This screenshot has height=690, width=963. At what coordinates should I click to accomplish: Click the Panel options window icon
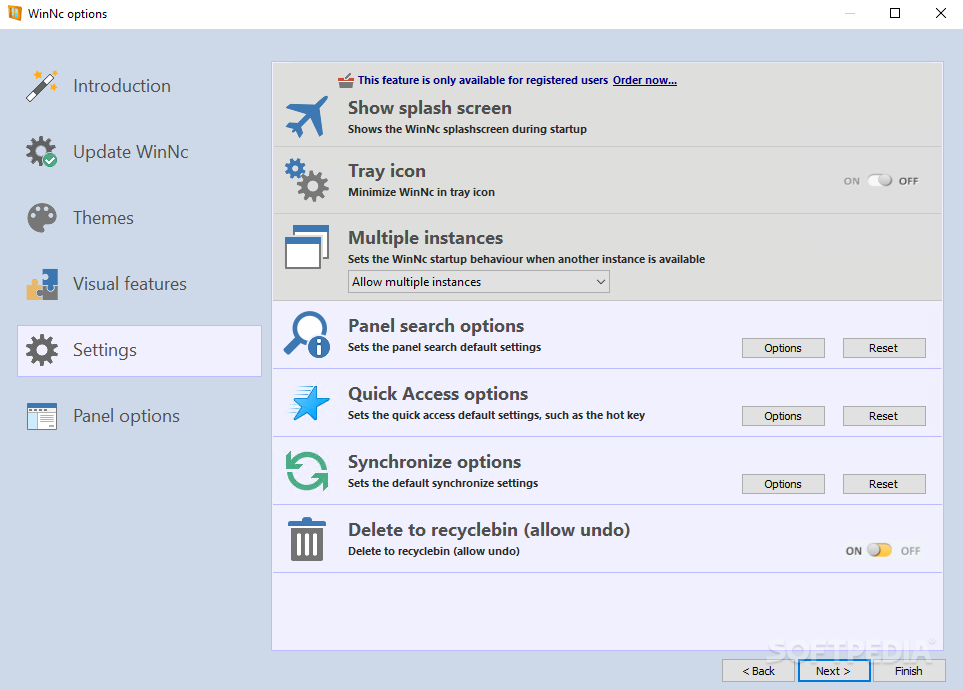[x=42, y=416]
